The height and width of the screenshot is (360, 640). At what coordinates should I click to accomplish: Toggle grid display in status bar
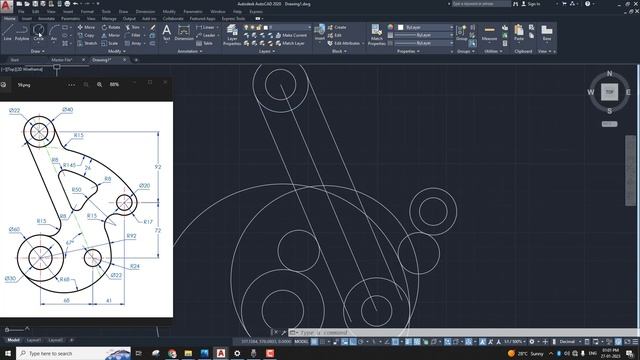tap(314, 342)
